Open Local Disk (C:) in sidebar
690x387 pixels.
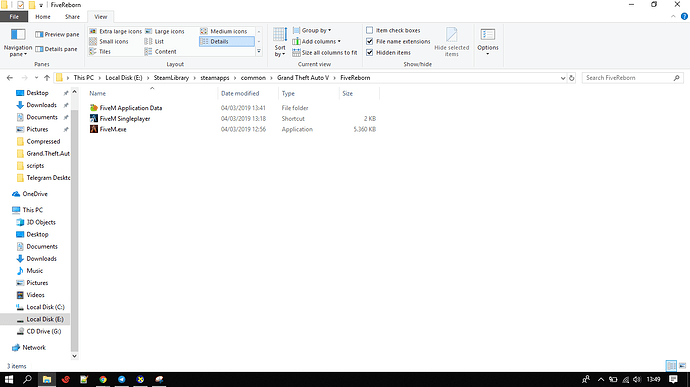[45, 307]
